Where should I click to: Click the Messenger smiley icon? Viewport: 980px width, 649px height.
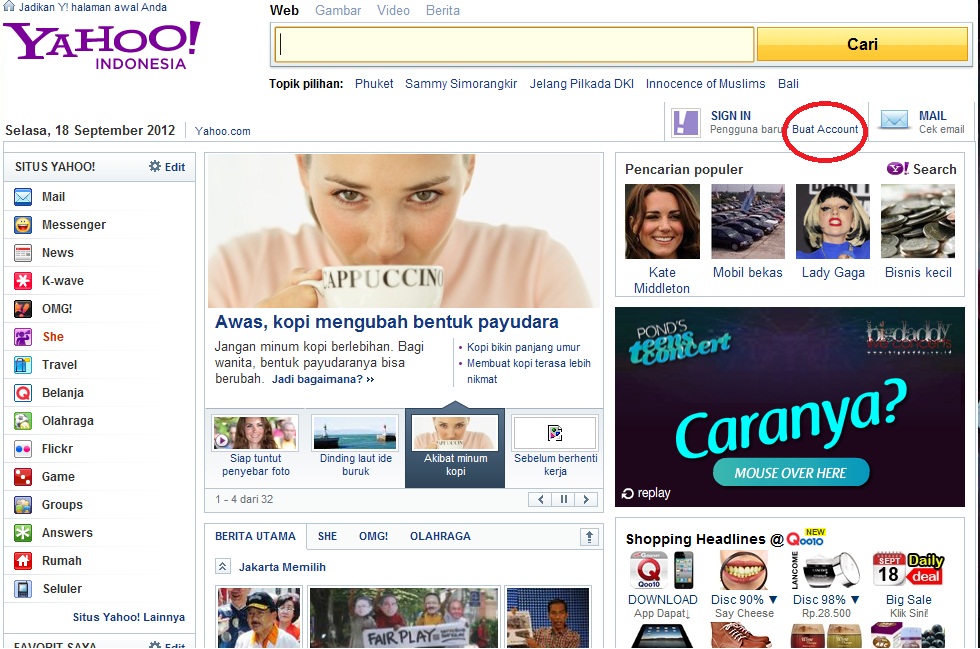tap(23, 225)
